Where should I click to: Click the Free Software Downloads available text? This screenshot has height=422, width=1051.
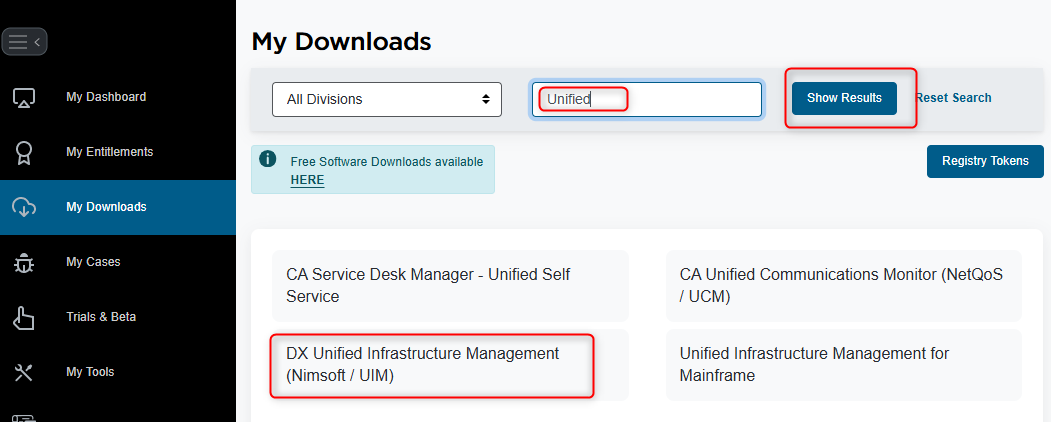coord(387,161)
